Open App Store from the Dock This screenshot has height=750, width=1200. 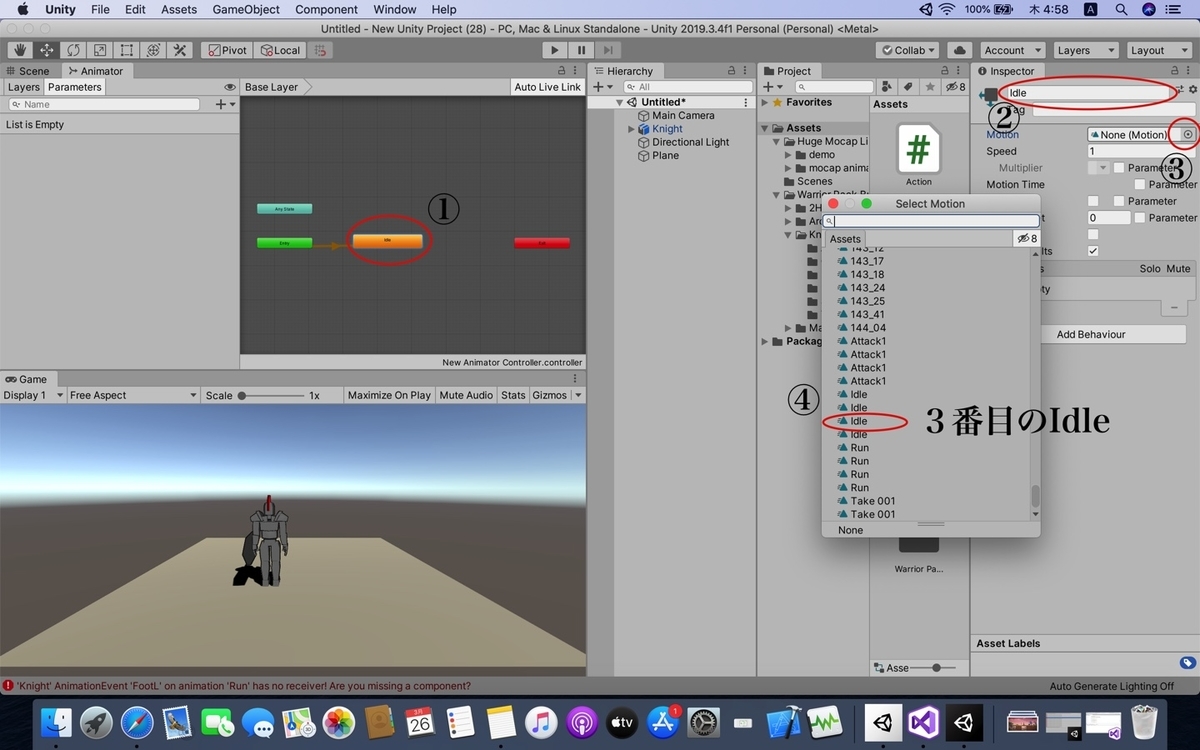pos(664,722)
